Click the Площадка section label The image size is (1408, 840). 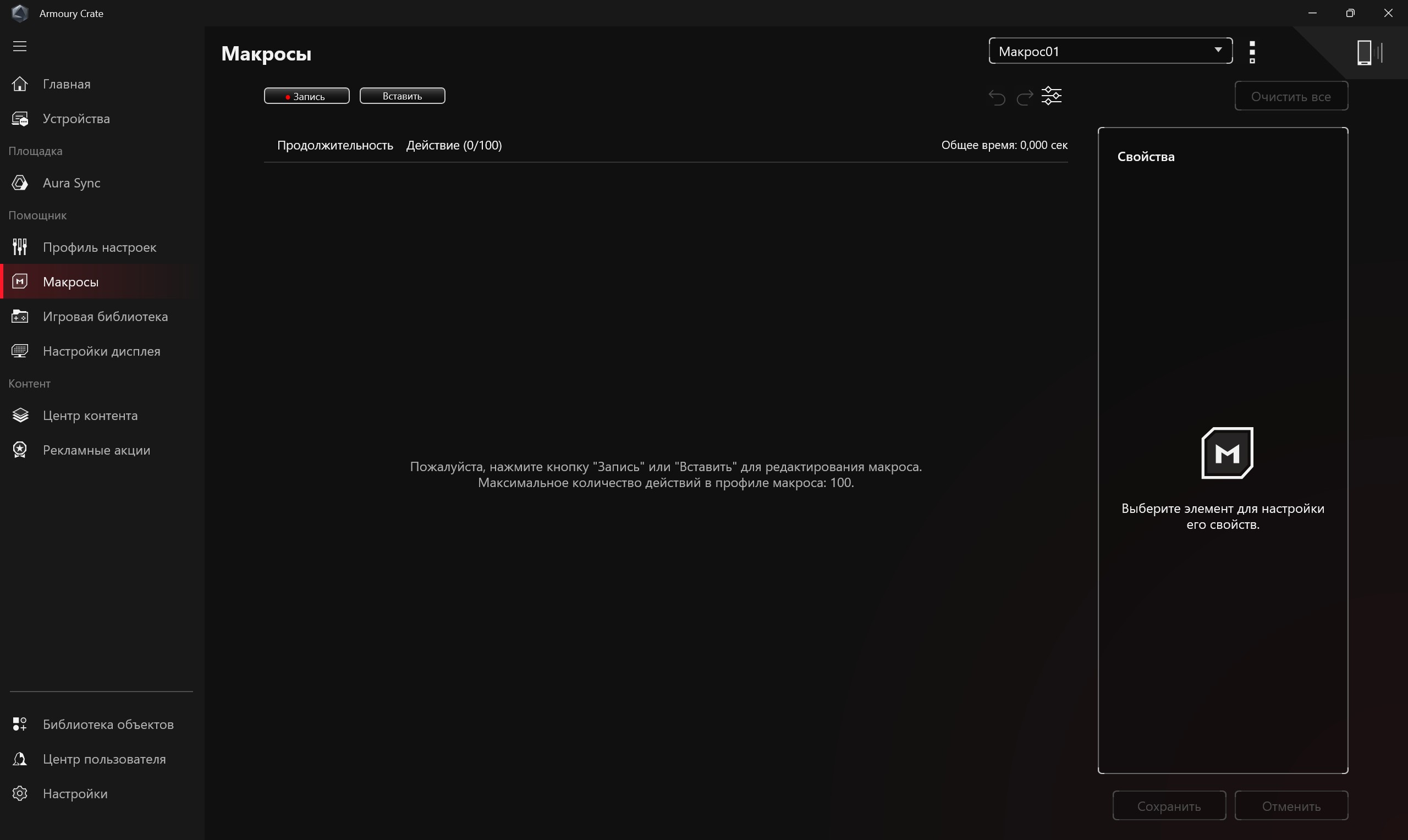(x=35, y=151)
